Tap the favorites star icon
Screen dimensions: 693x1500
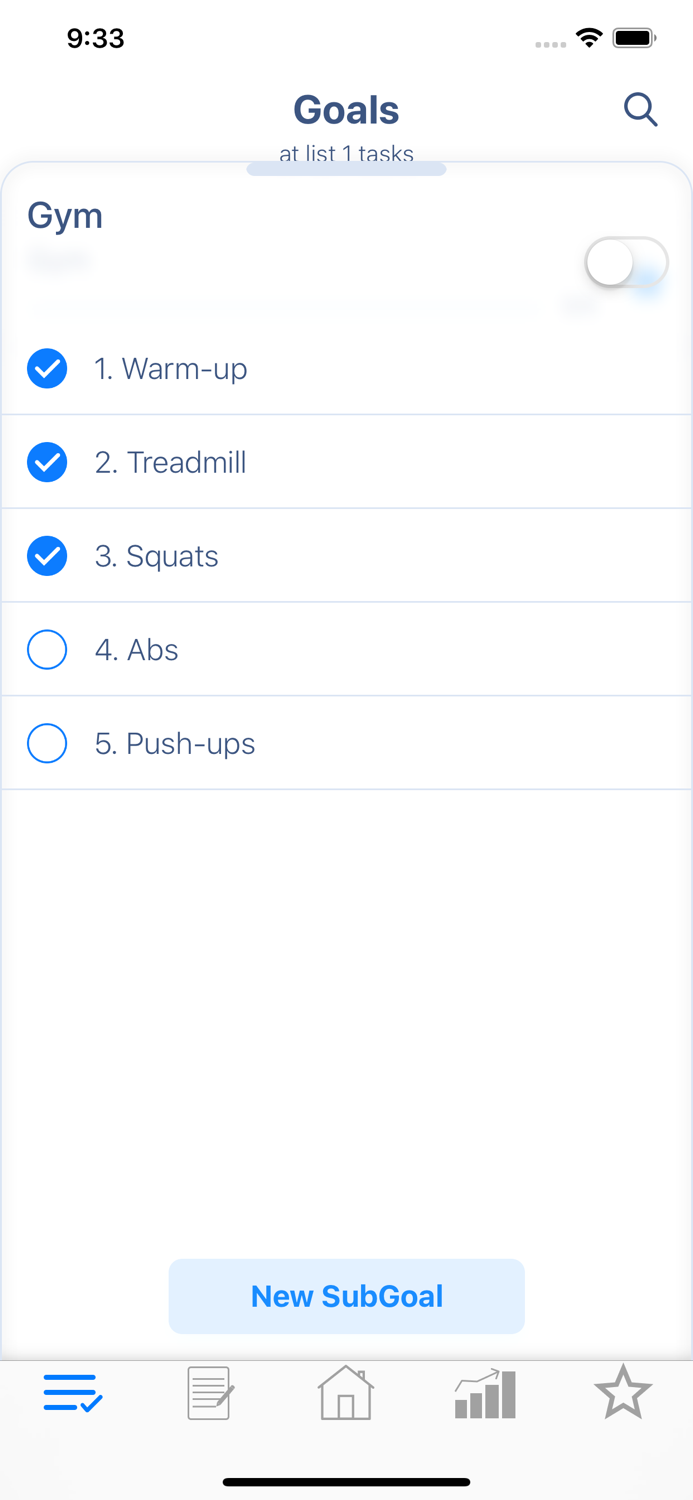[623, 1392]
